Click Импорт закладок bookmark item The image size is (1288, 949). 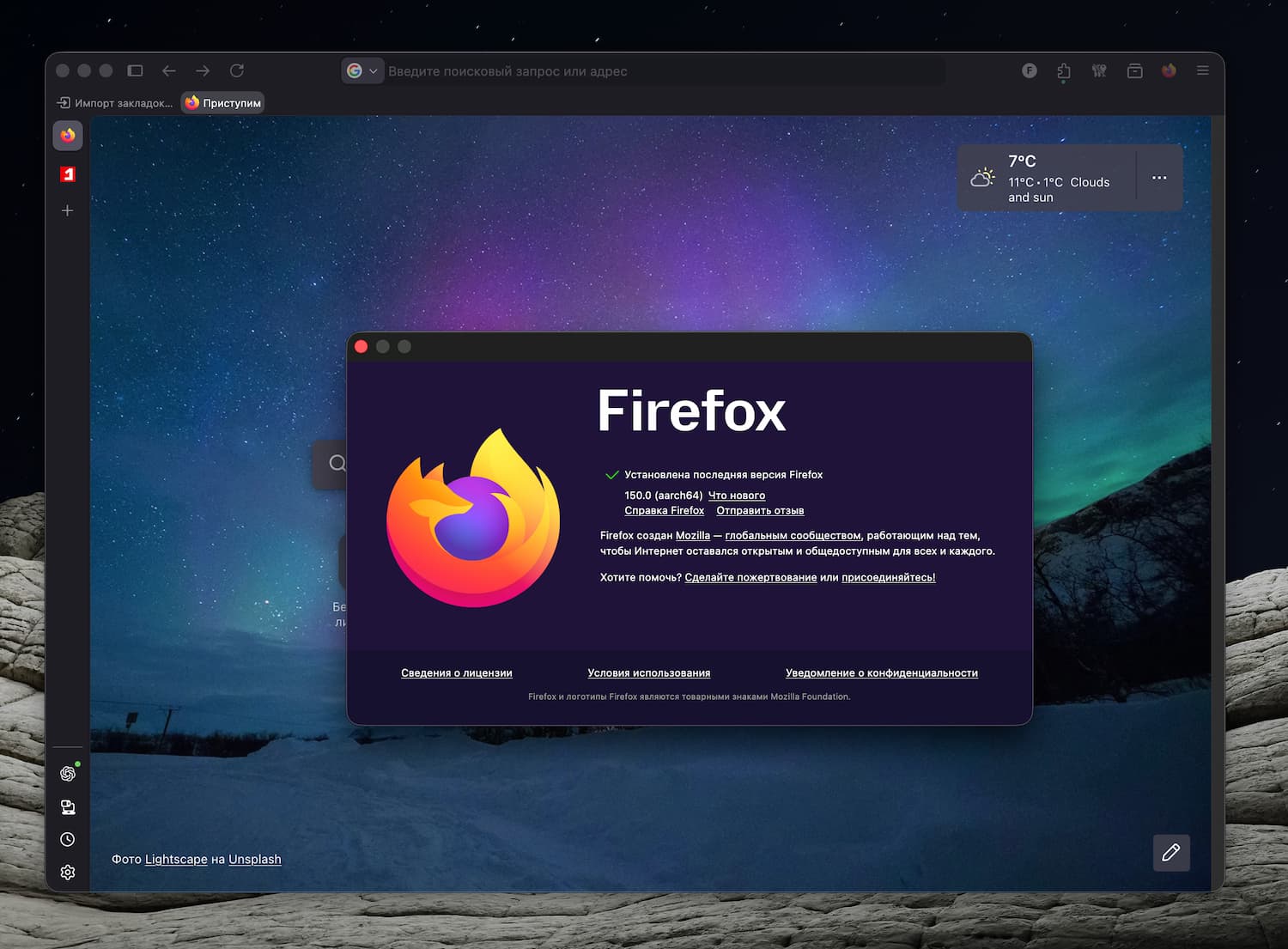coord(115,103)
